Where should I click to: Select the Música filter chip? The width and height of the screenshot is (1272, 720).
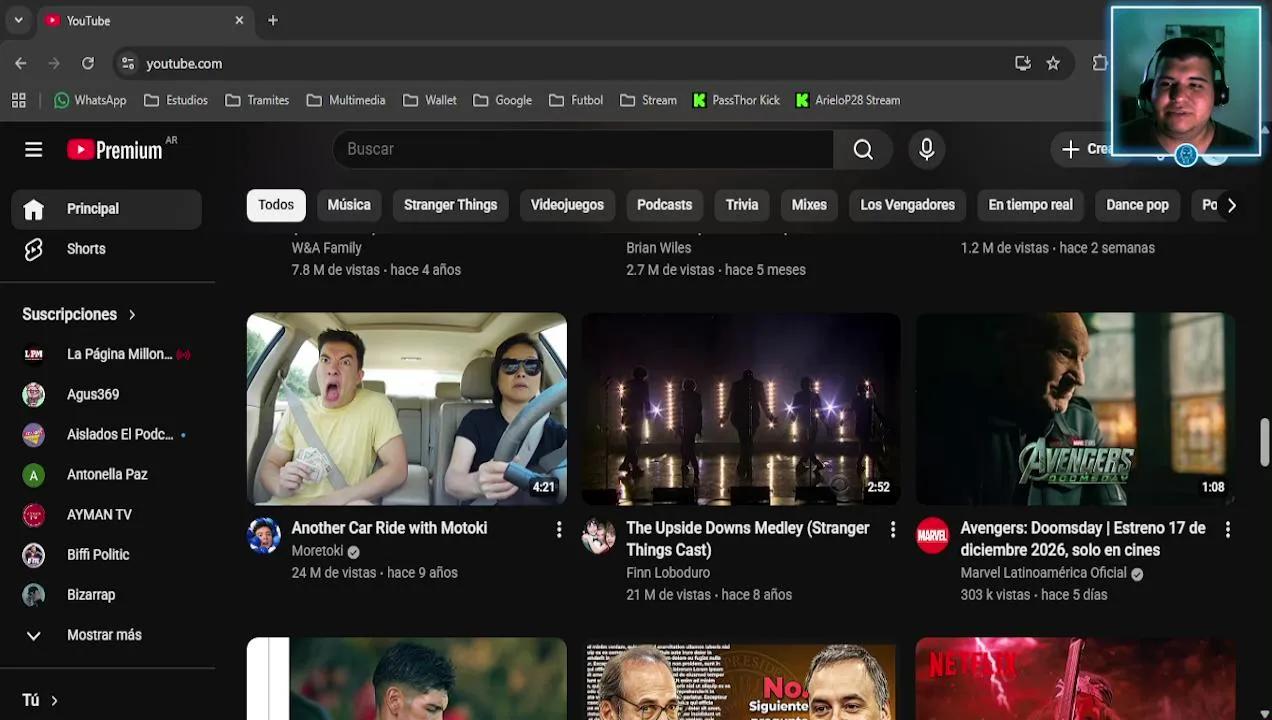pos(349,205)
